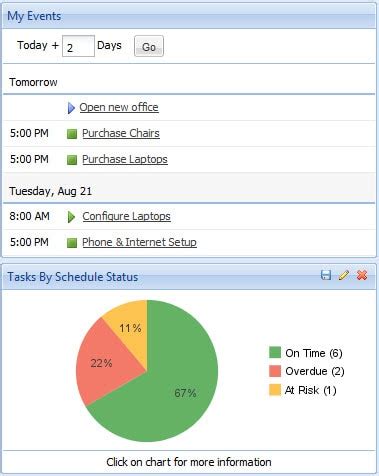The image size is (379, 476).
Task: Click green arrow icon beside Configure Laptops
Action: (x=71, y=217)
